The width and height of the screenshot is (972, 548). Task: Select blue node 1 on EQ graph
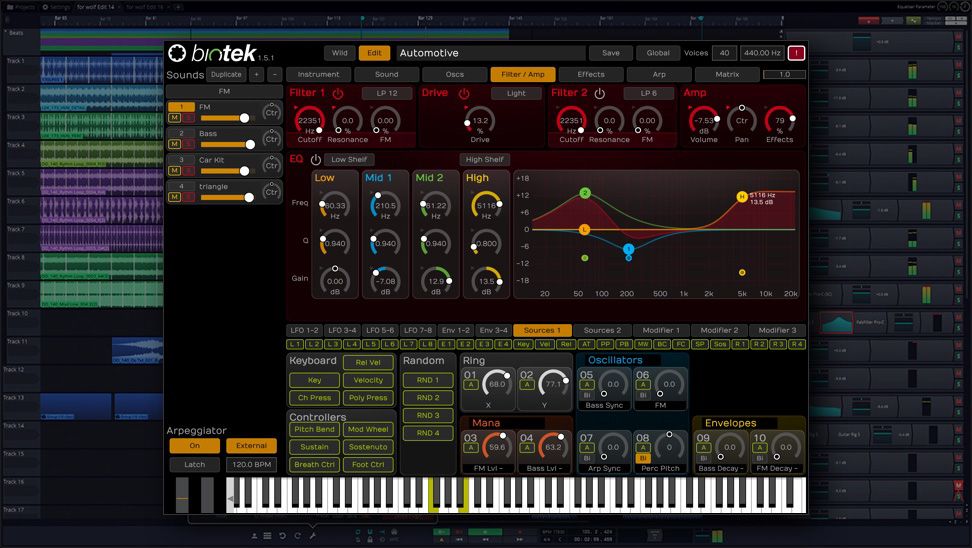629,249
